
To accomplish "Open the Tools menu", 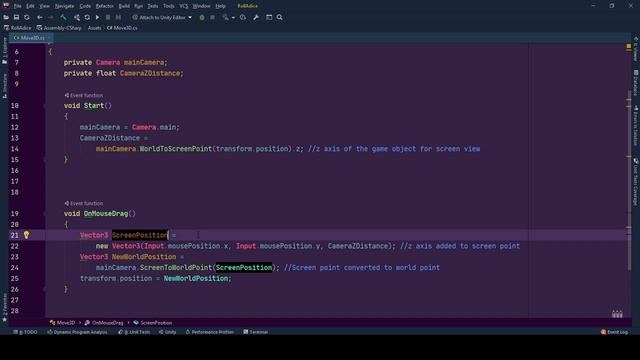I will (x=169, y=6).
